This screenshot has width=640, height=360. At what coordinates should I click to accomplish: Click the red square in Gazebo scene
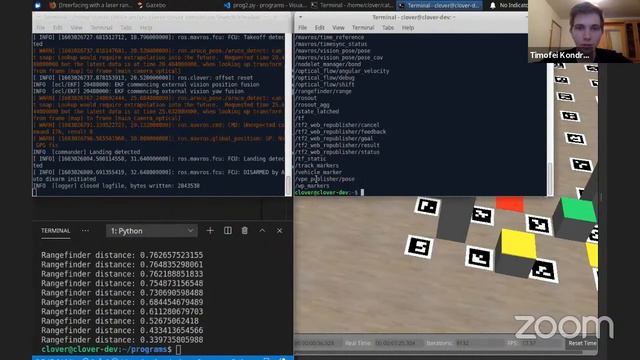(x=509, y=204)
